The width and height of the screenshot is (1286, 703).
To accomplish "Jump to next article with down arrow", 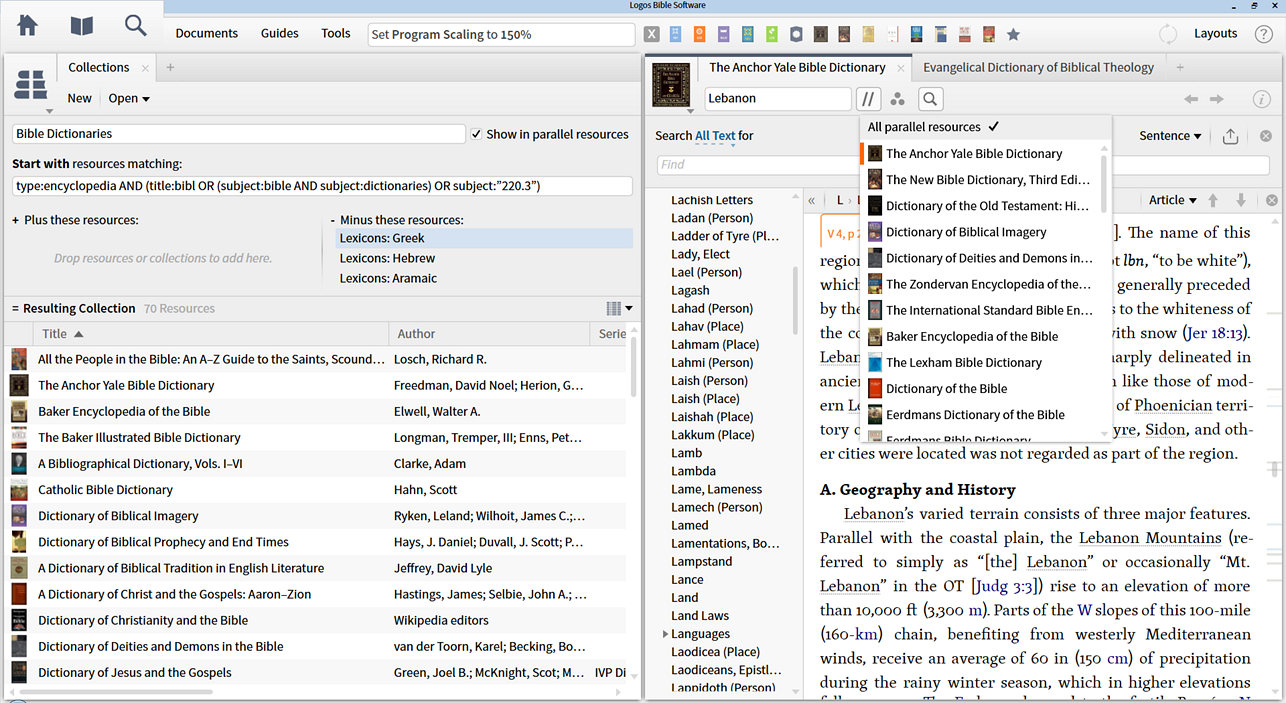I will [1241, 200].
